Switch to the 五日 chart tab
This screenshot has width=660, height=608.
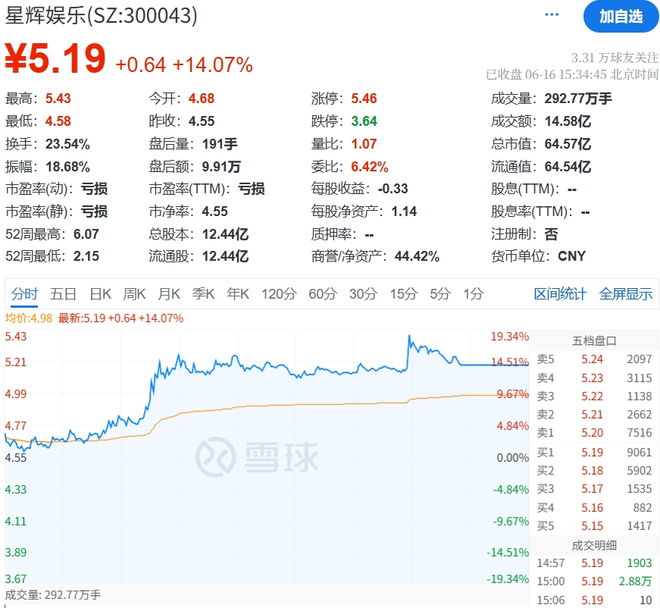[x=63, y=293]
